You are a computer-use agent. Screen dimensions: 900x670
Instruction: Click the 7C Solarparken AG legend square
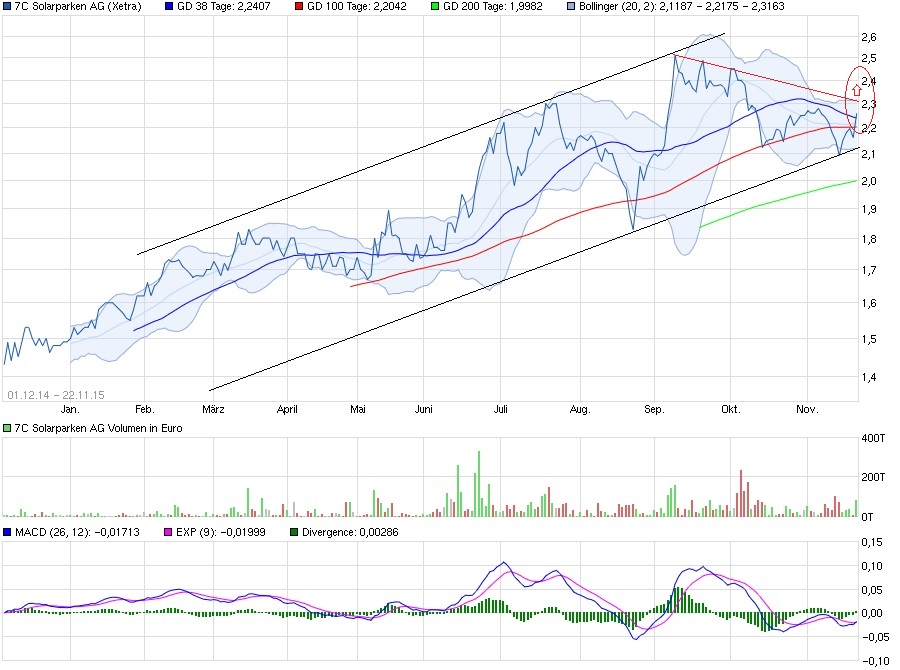[9, 6]
